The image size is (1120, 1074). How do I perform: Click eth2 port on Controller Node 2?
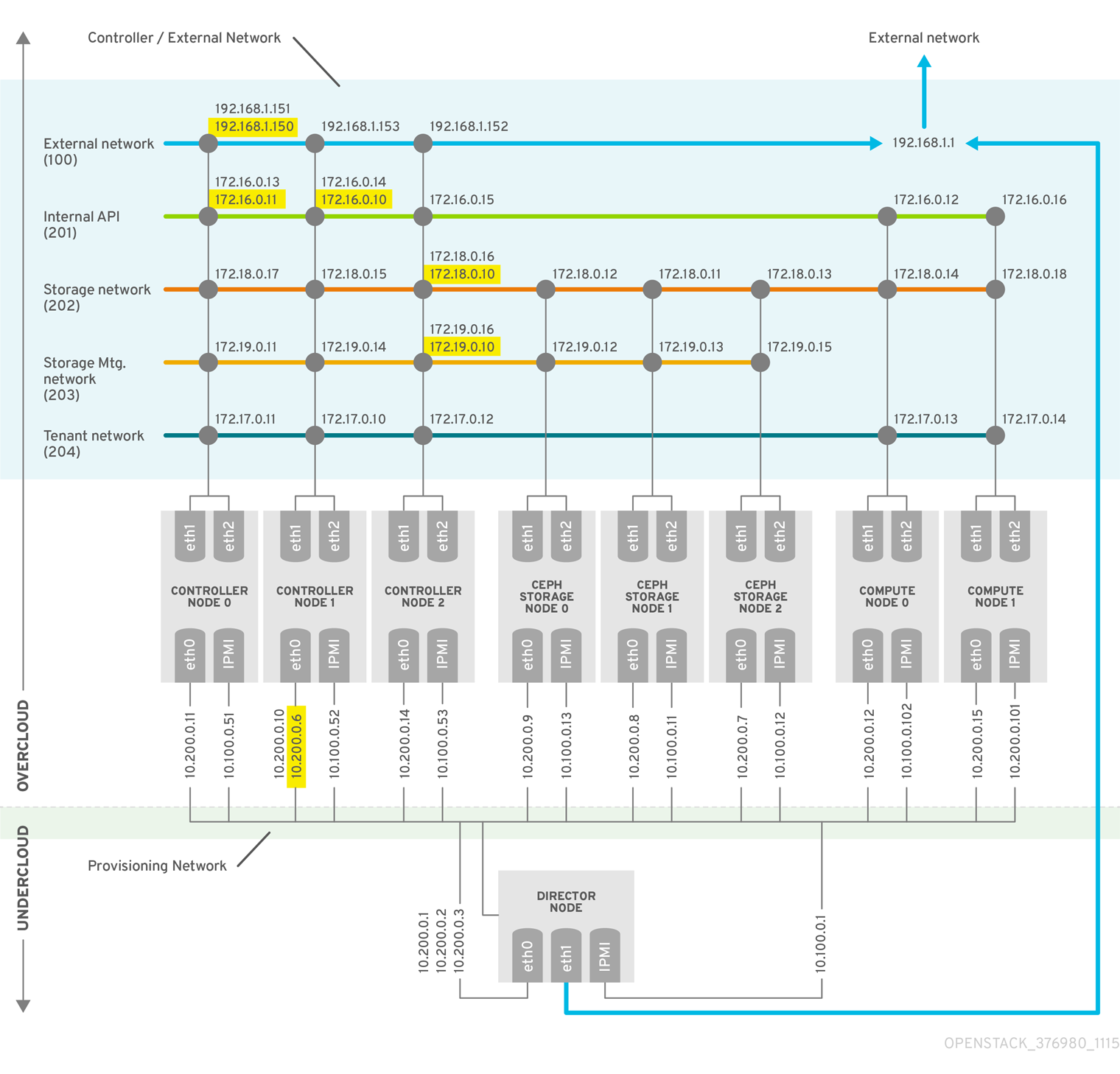pos(442,536)
